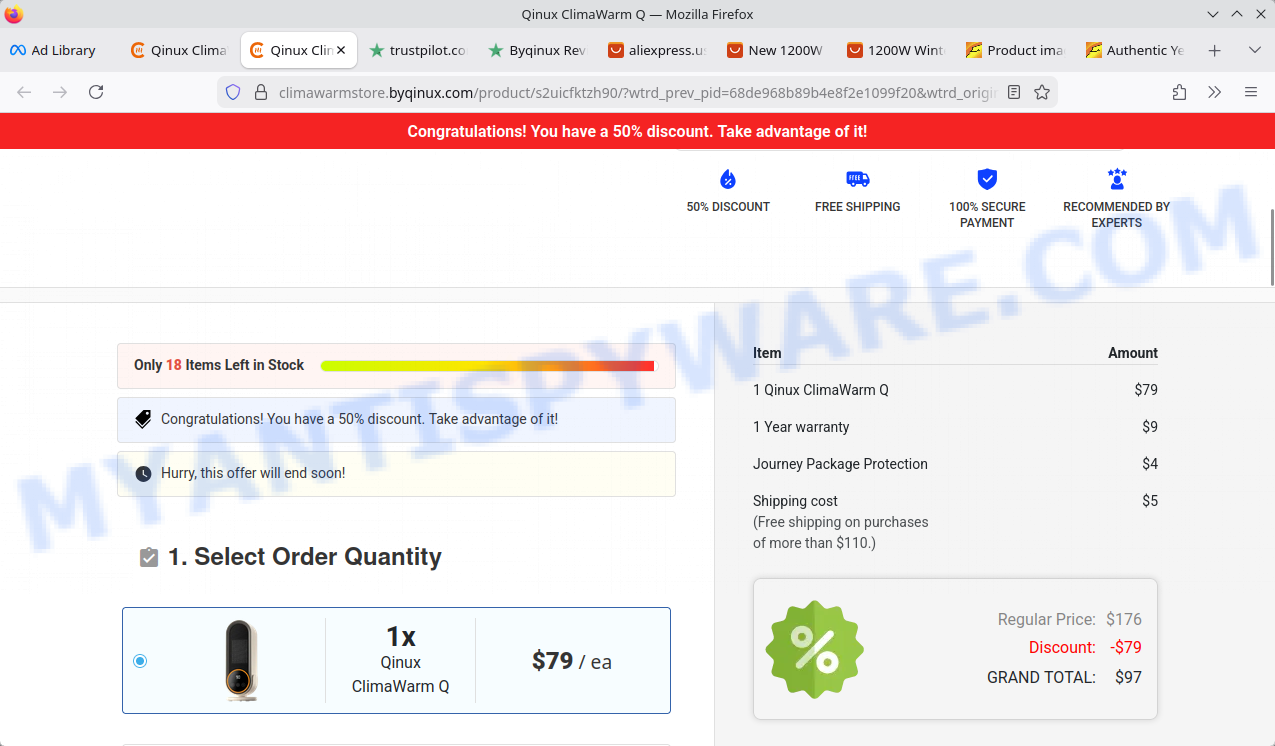Click the address bar URL field
Image resolution: width=1275 pixels, height=746 pixels.
pyautogui.click(x=636, y=92)
